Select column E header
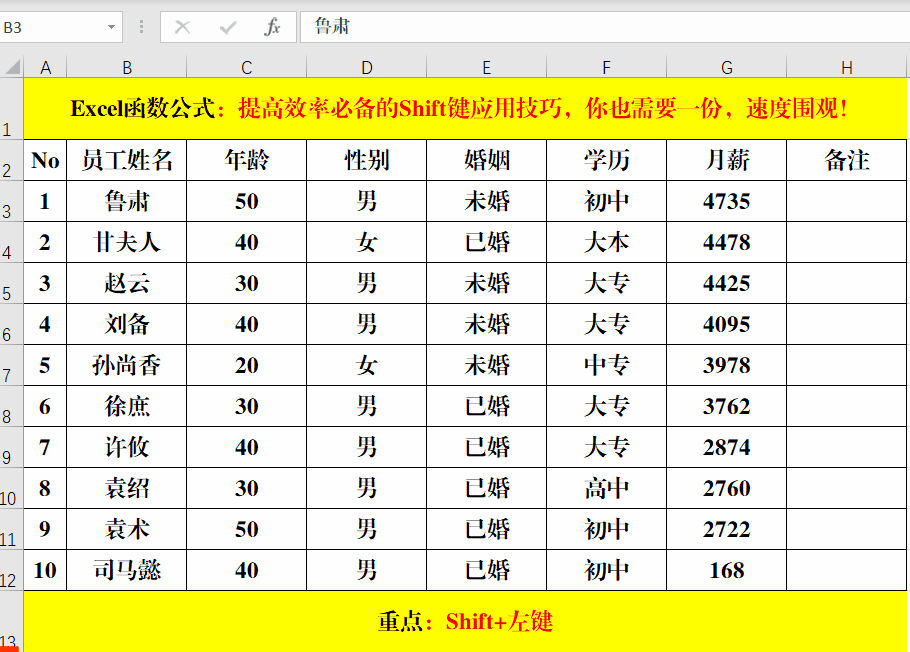 pyautogui.click(x=486, y=67)
